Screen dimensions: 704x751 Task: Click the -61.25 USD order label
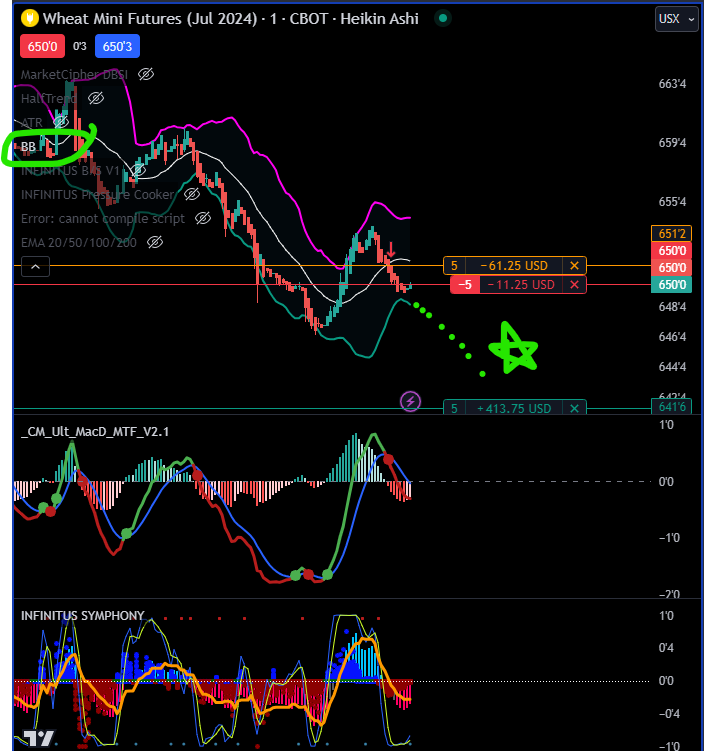point(514,265)
